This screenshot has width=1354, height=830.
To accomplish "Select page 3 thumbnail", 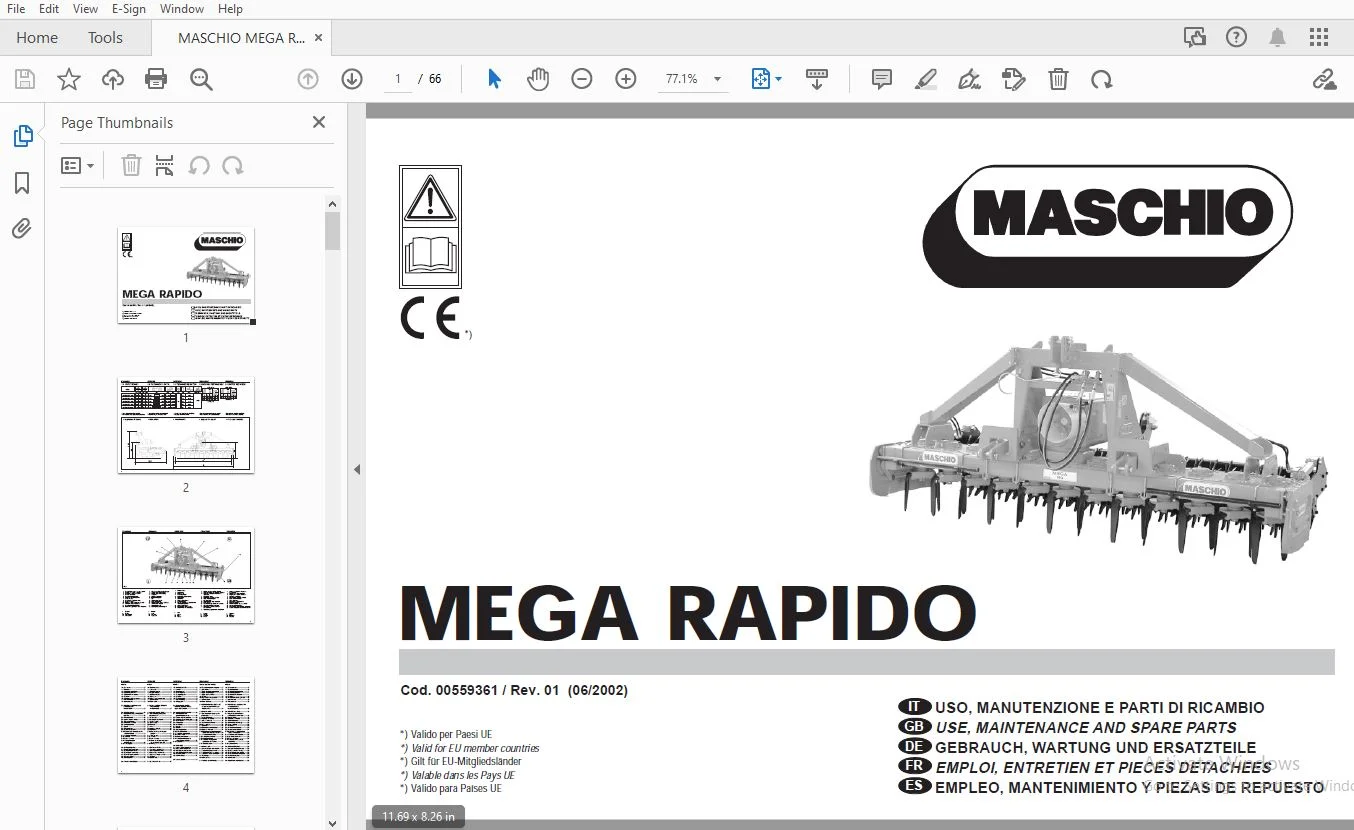I will pos(186,575).
